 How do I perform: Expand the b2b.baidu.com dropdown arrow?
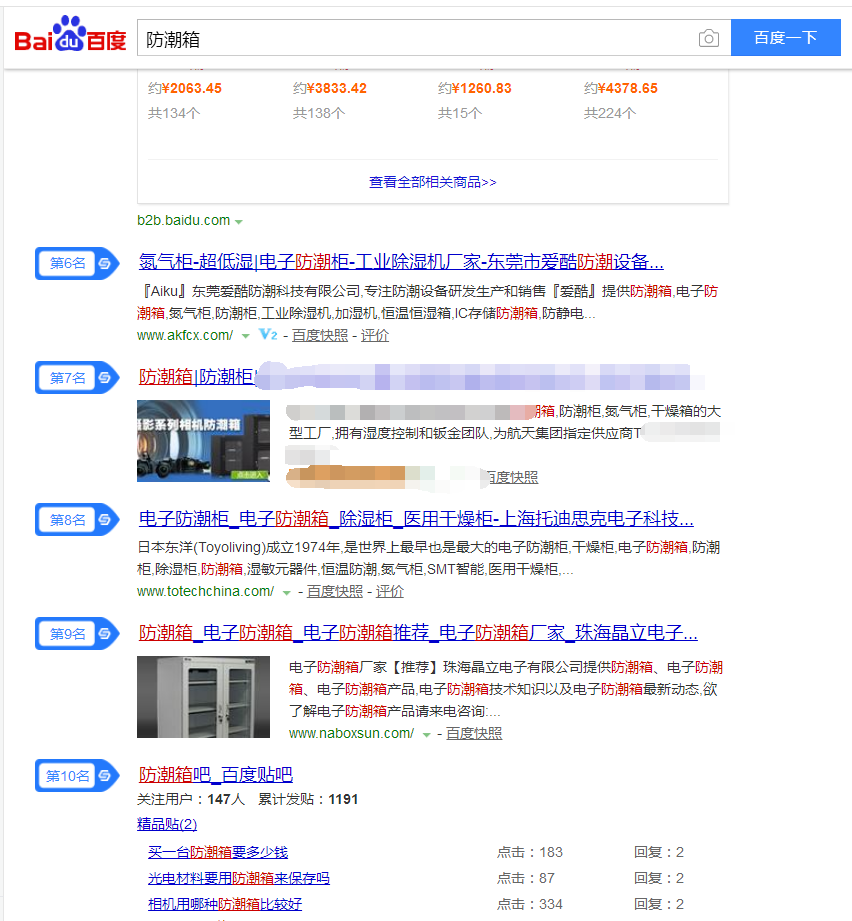[238, 221]
